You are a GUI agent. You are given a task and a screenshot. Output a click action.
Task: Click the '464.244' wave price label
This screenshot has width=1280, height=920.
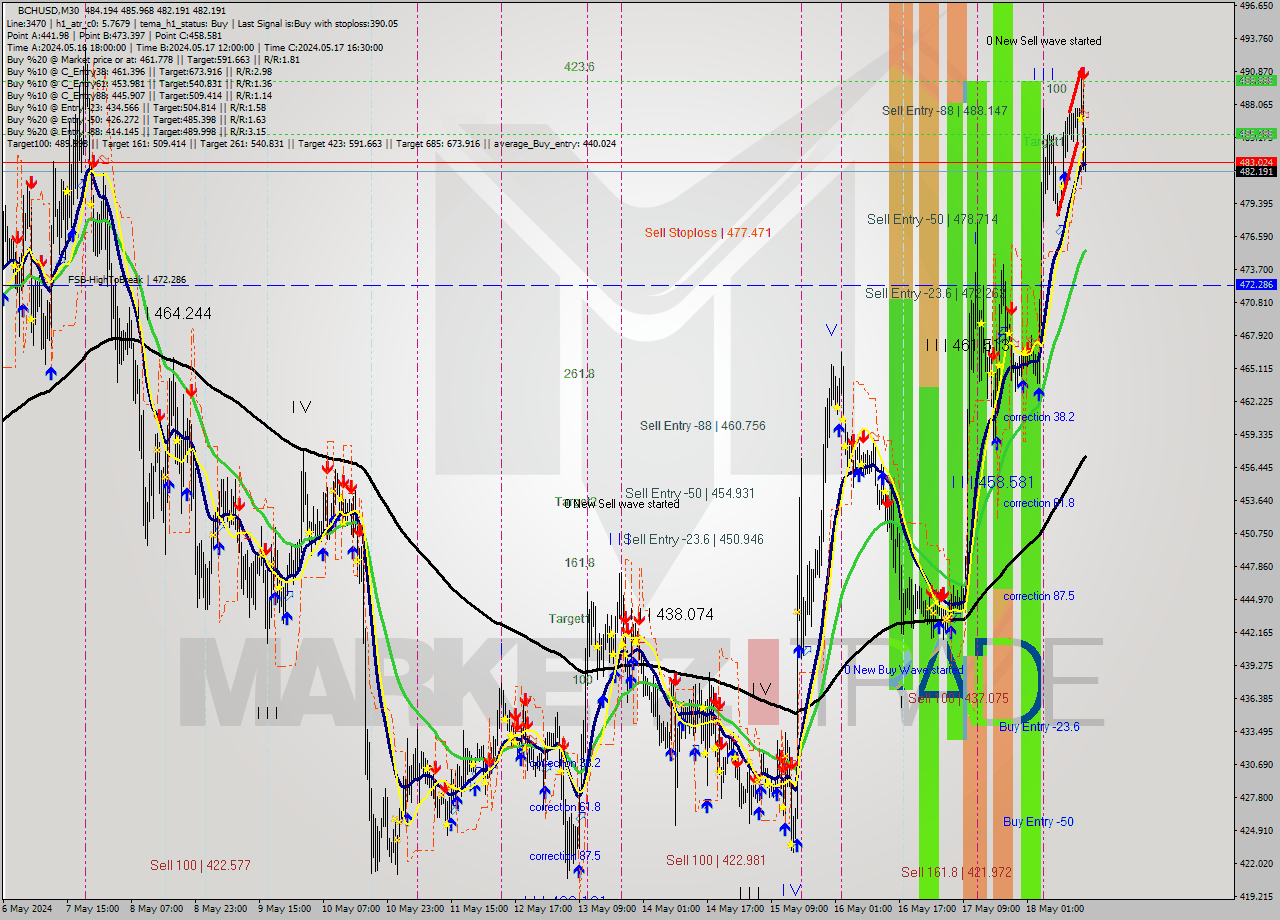tap(183, 314)
